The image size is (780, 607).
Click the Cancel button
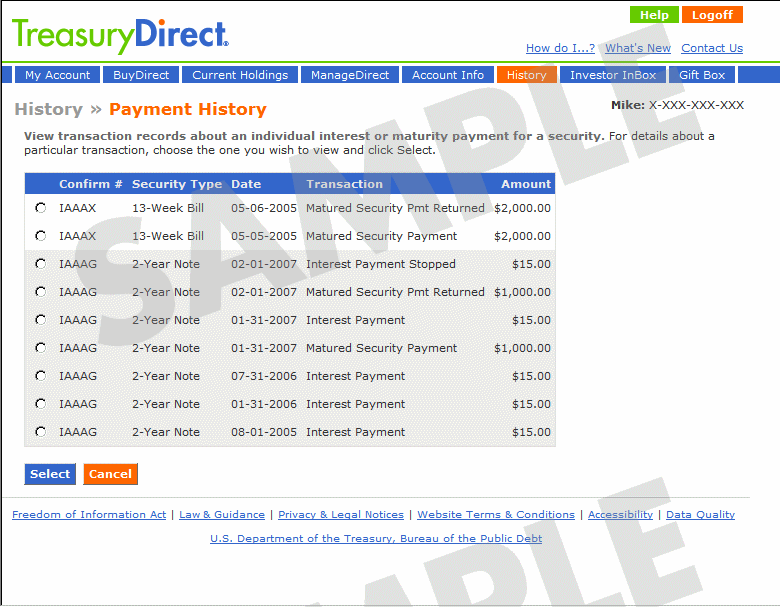110,474
